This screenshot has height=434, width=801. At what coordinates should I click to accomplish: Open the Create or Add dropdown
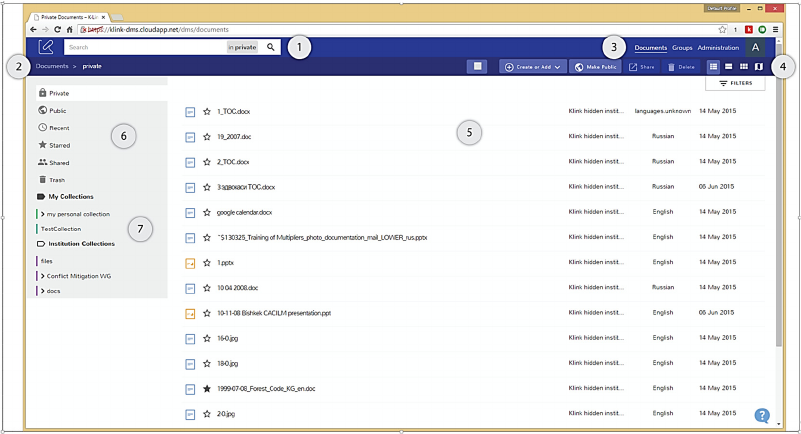click(534, 66)
